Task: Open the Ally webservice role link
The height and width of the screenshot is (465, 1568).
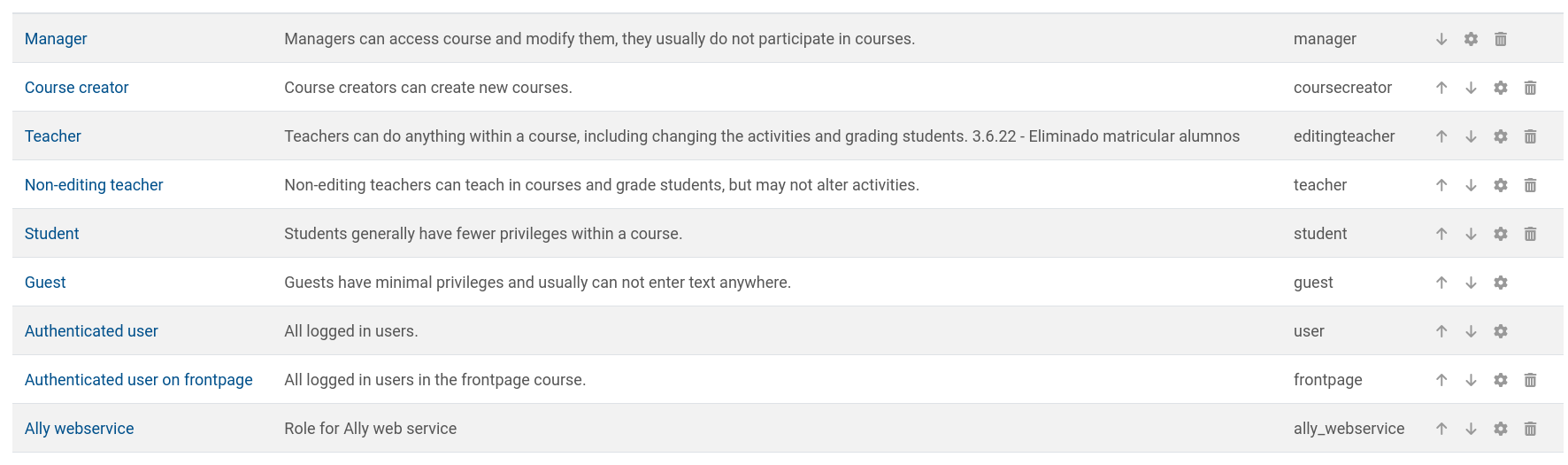Action: (x=80, y=429)
